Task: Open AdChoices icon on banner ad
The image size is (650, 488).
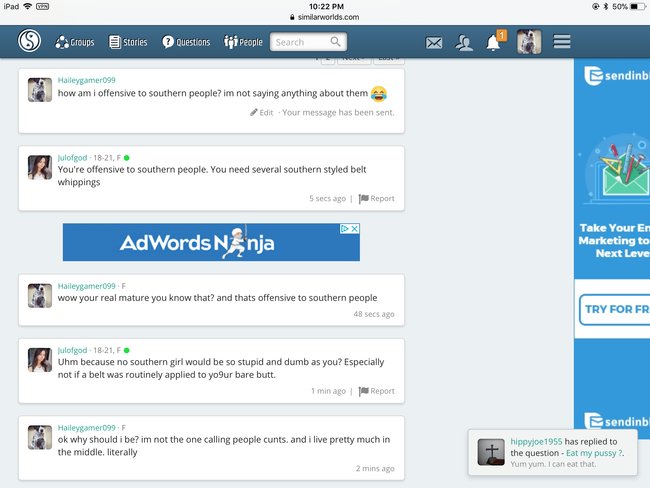Action: tap(345, 228)
